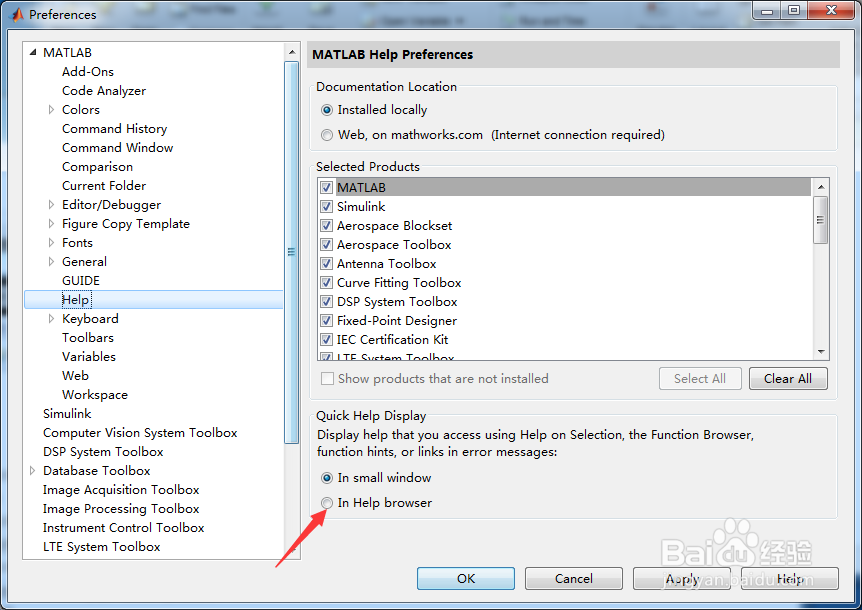Select Web, on mathworks.com option
Viewport: 862px width, 610px height.
pyautogui.click(x=327, y=135)
